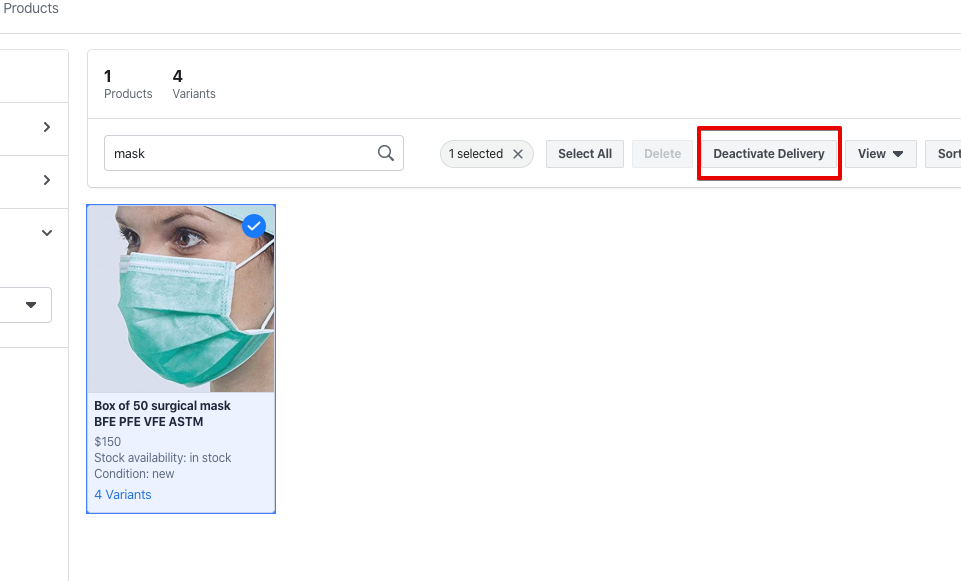961x581 pixels.
Task: Click the surgical mask product thumbnail
Action: (181, 299)
